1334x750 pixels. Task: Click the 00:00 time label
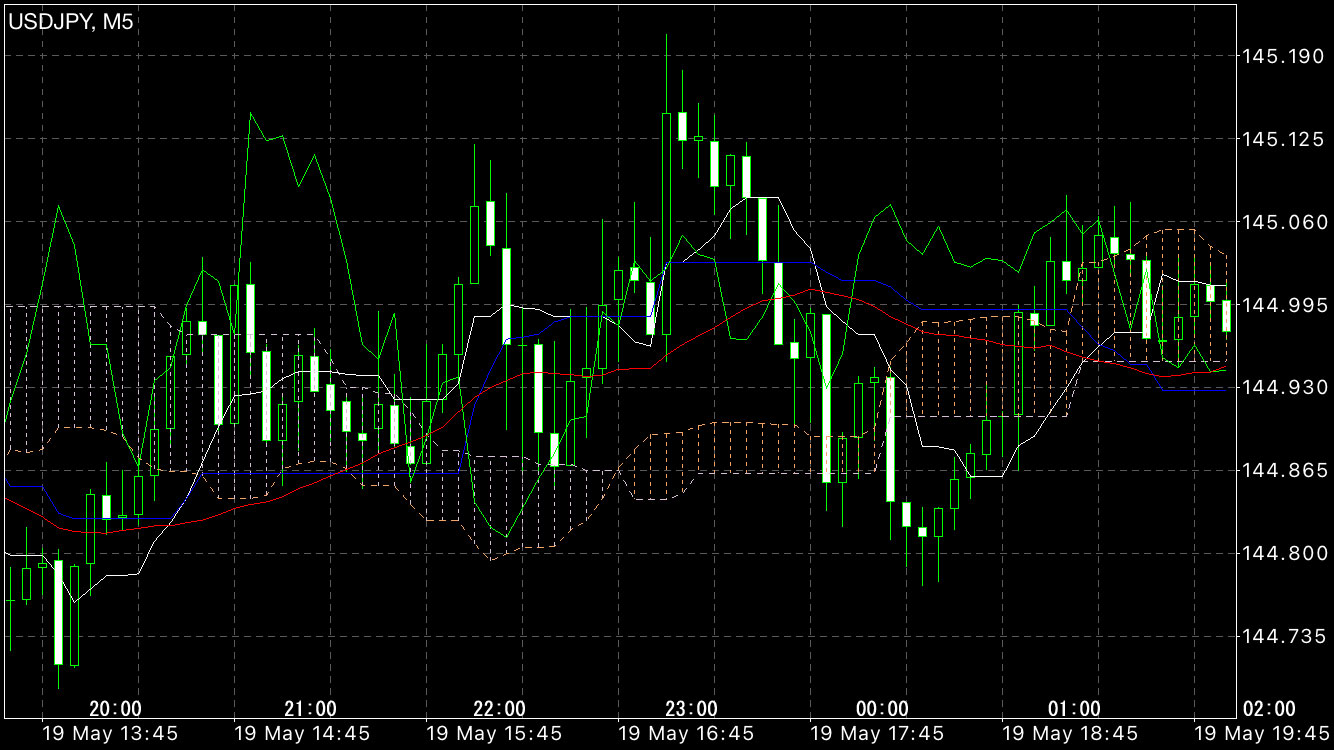pos(883,709)
